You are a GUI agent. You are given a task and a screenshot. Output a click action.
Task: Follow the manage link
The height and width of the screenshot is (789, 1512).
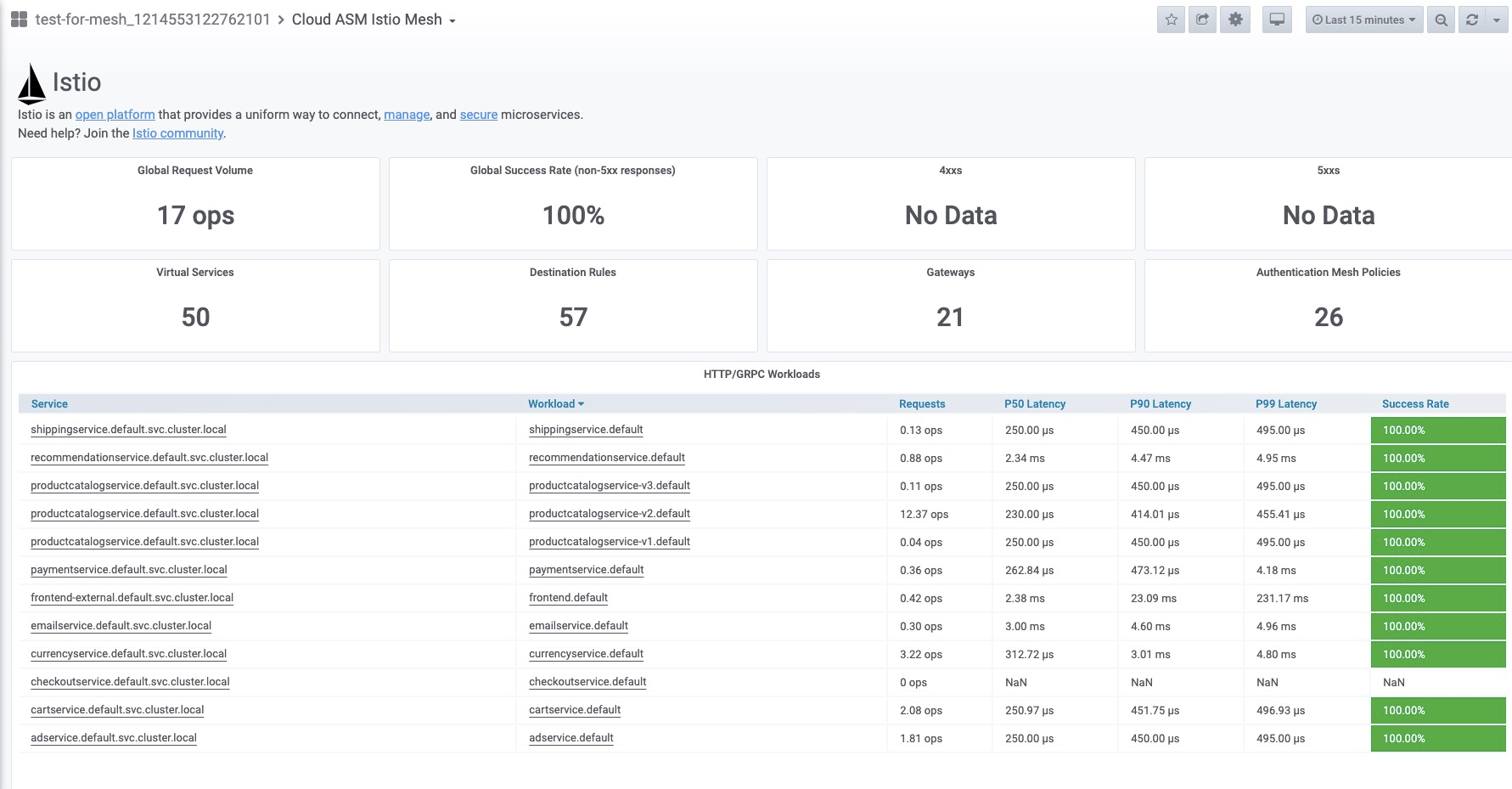[x=407, y=115]
